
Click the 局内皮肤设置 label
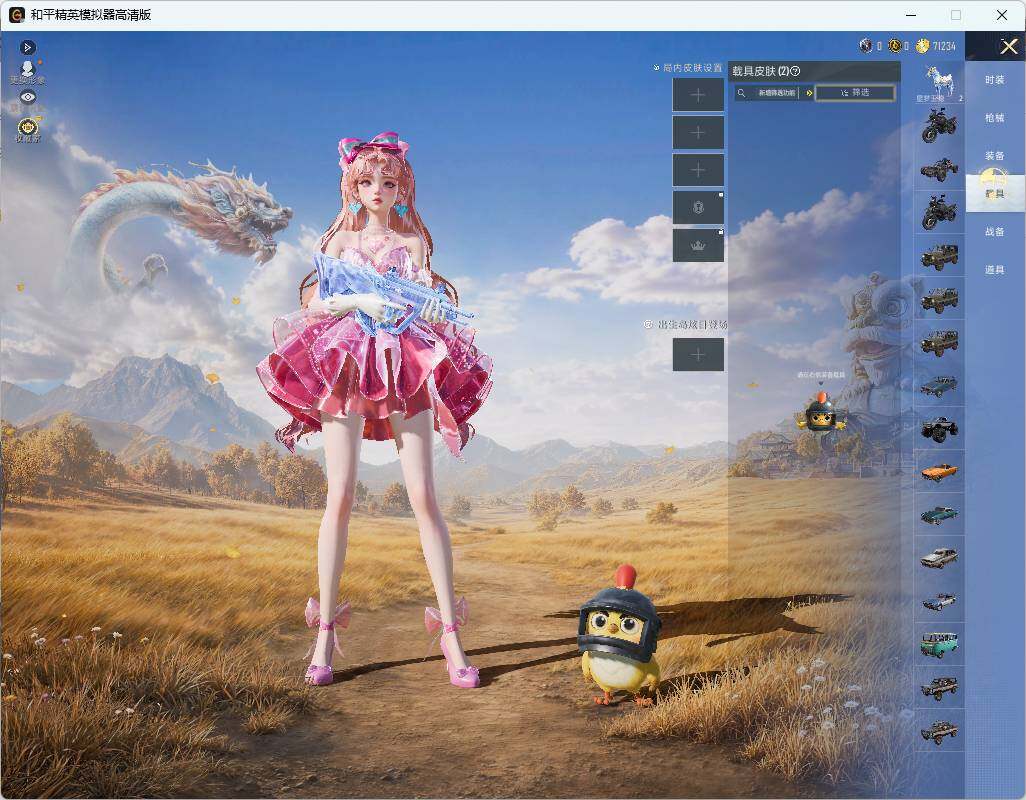[692, 67]
